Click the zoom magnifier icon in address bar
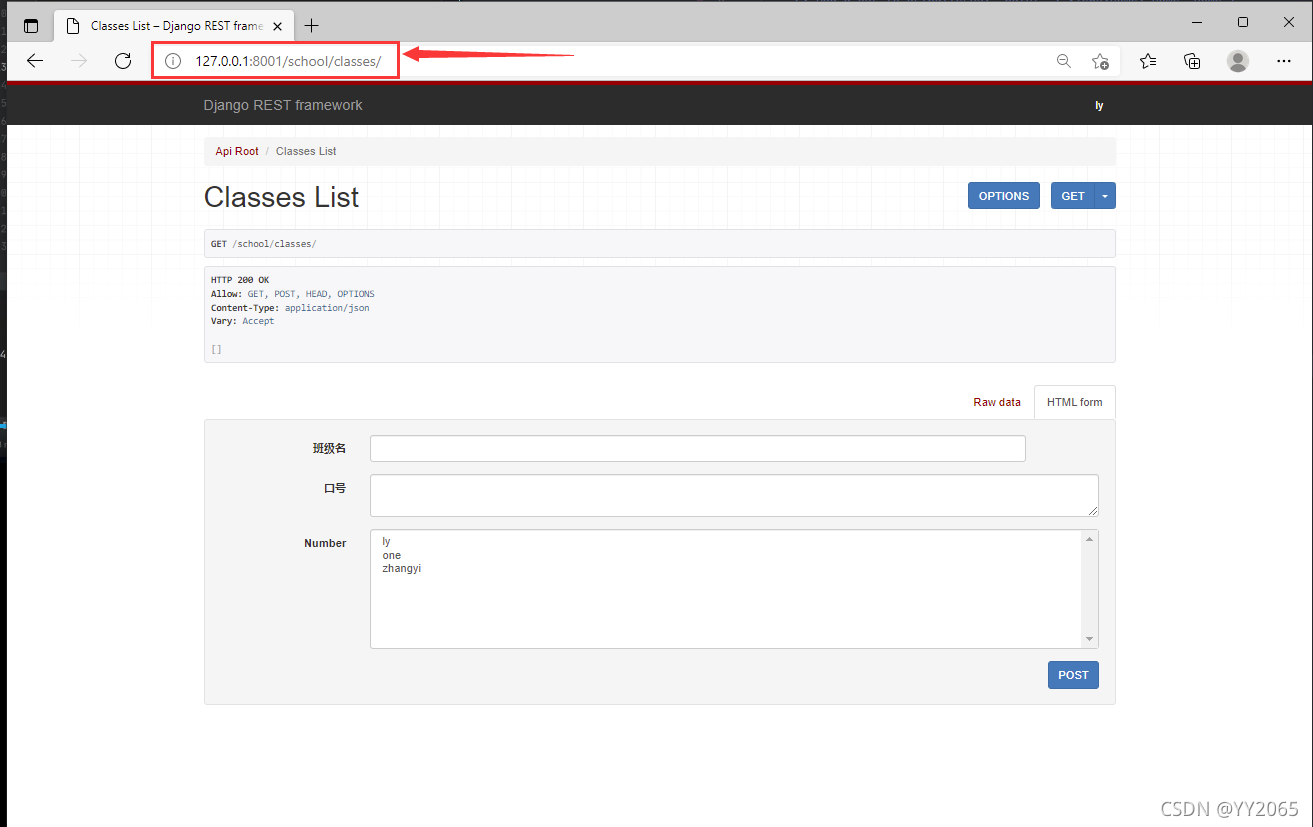 click(1064, 61)
